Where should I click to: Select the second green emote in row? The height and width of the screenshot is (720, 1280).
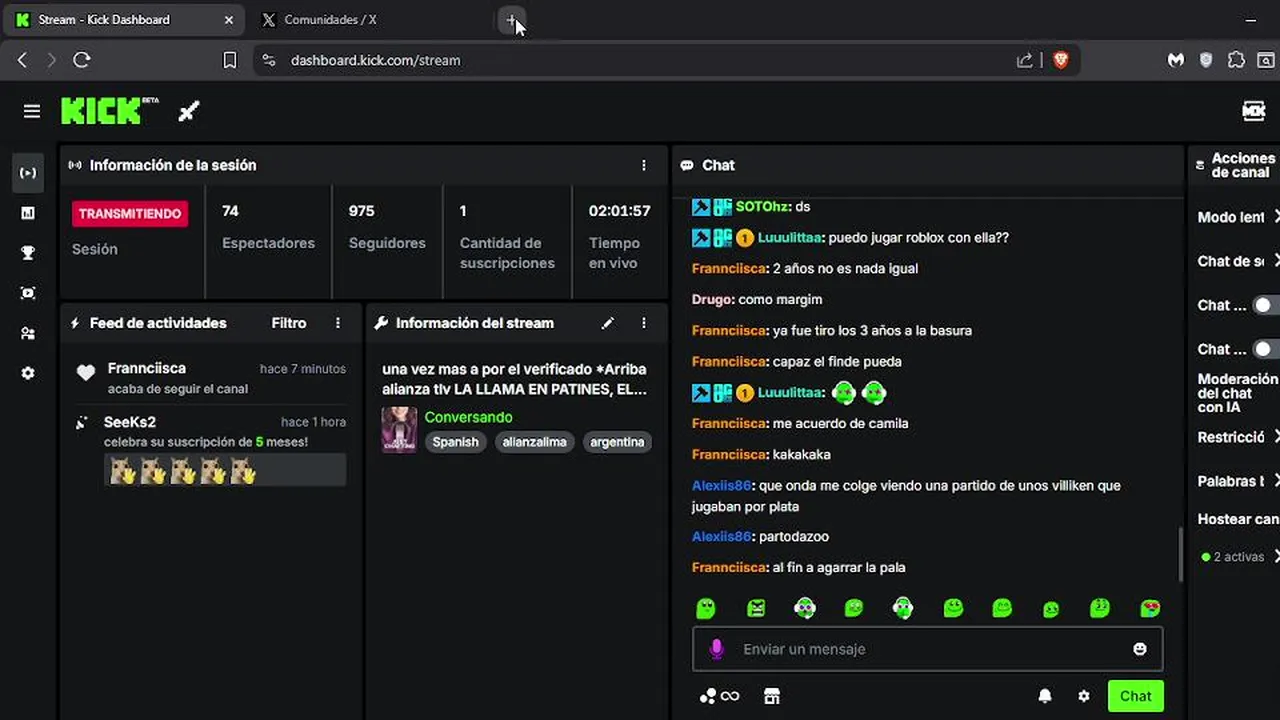click(x=756, y=608)
